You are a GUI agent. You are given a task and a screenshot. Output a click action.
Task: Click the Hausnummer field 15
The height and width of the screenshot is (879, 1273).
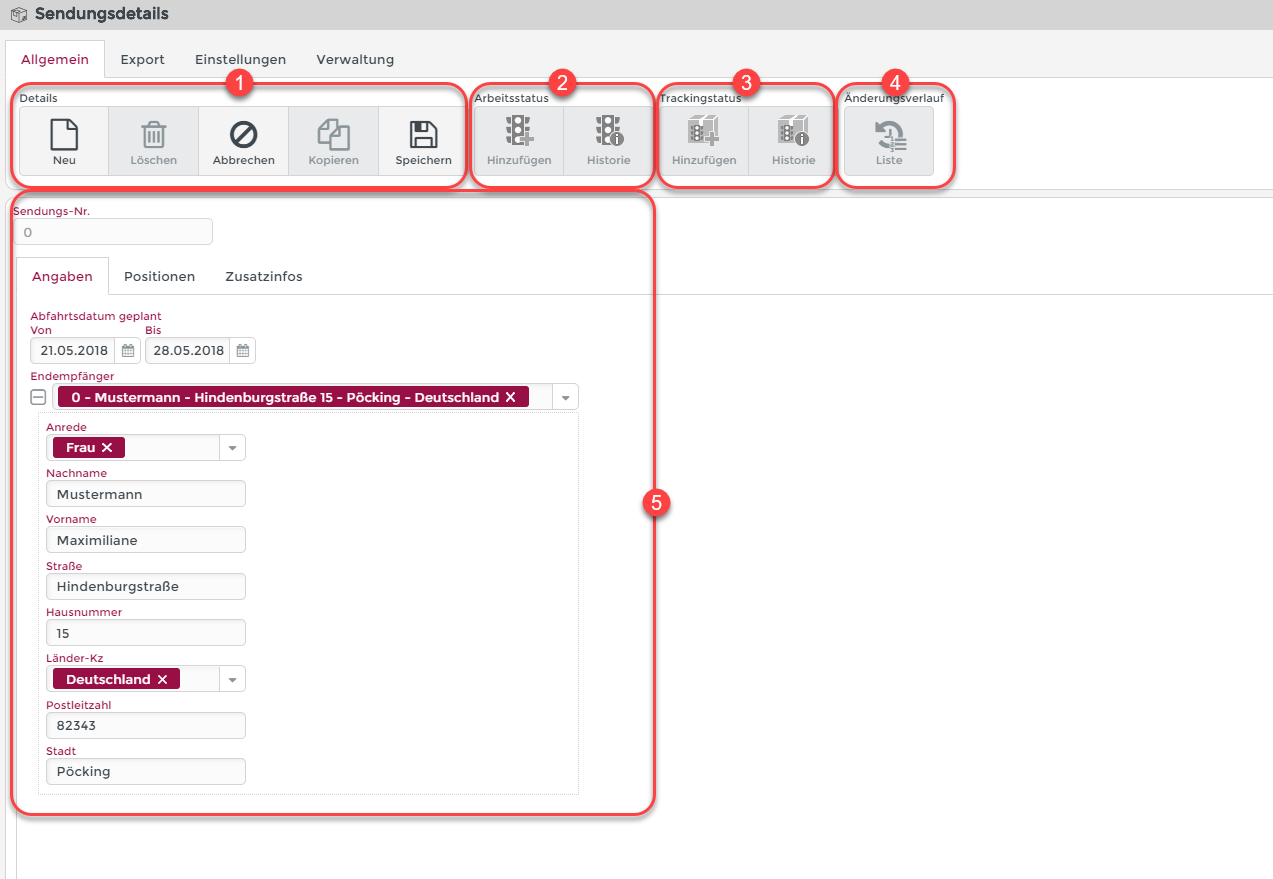coord(146,633)
